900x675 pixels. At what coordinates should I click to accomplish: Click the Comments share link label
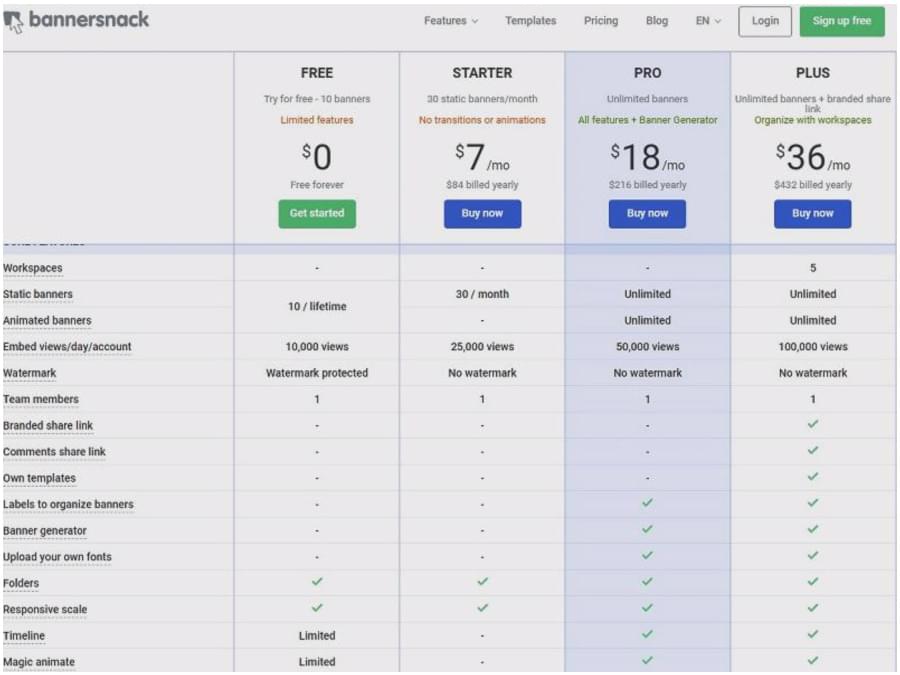[x=55, y=452]
